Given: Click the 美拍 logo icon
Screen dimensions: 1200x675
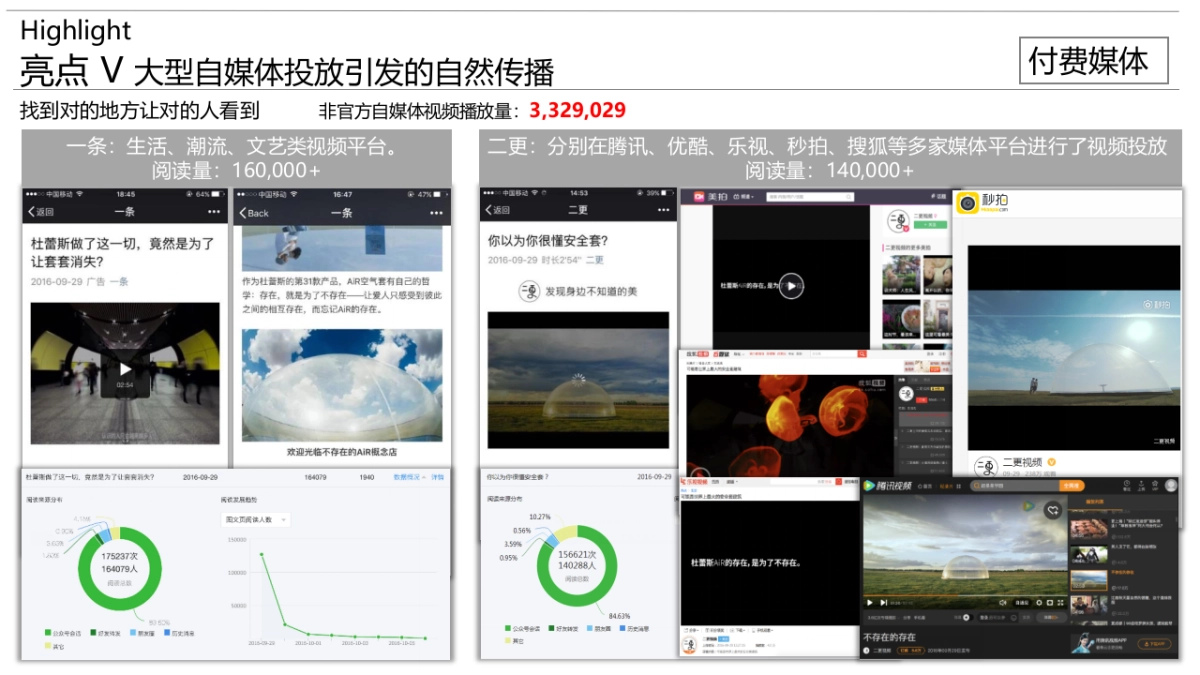Looking at the screenshot, I should click(x=698, y=196).
